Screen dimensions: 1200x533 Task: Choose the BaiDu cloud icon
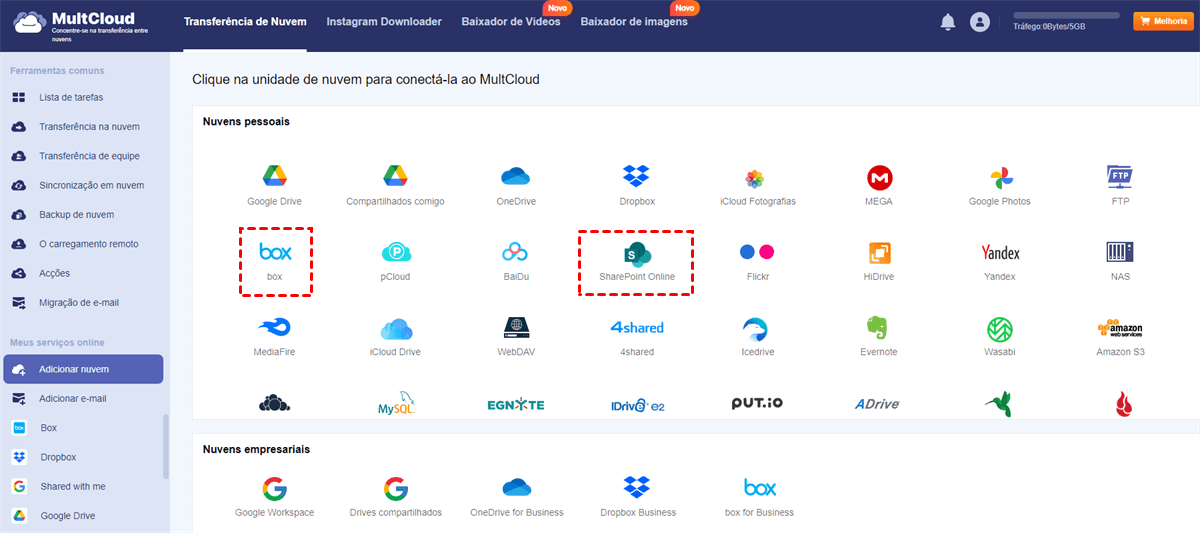516,252
